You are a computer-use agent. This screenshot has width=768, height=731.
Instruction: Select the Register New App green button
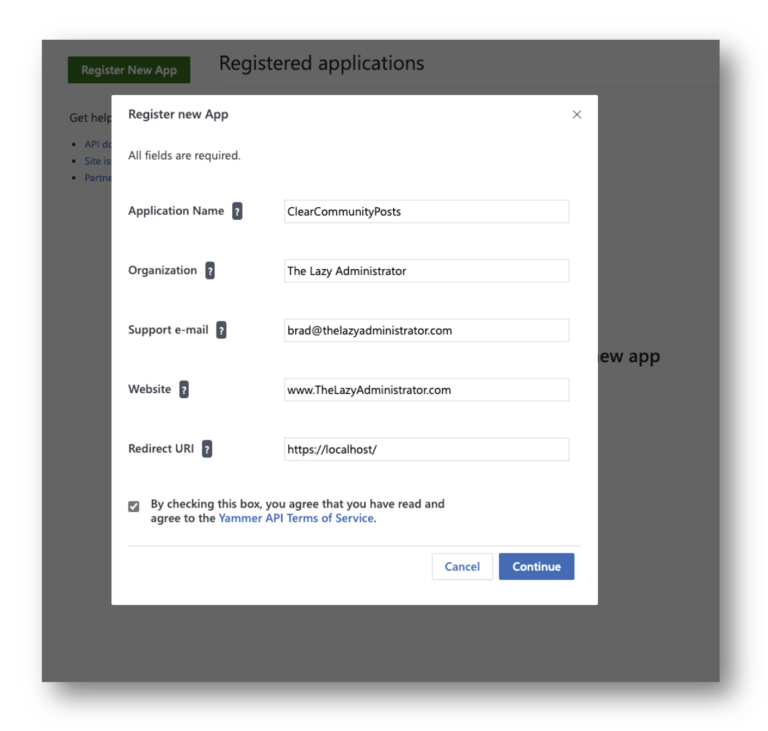(129, 70)
